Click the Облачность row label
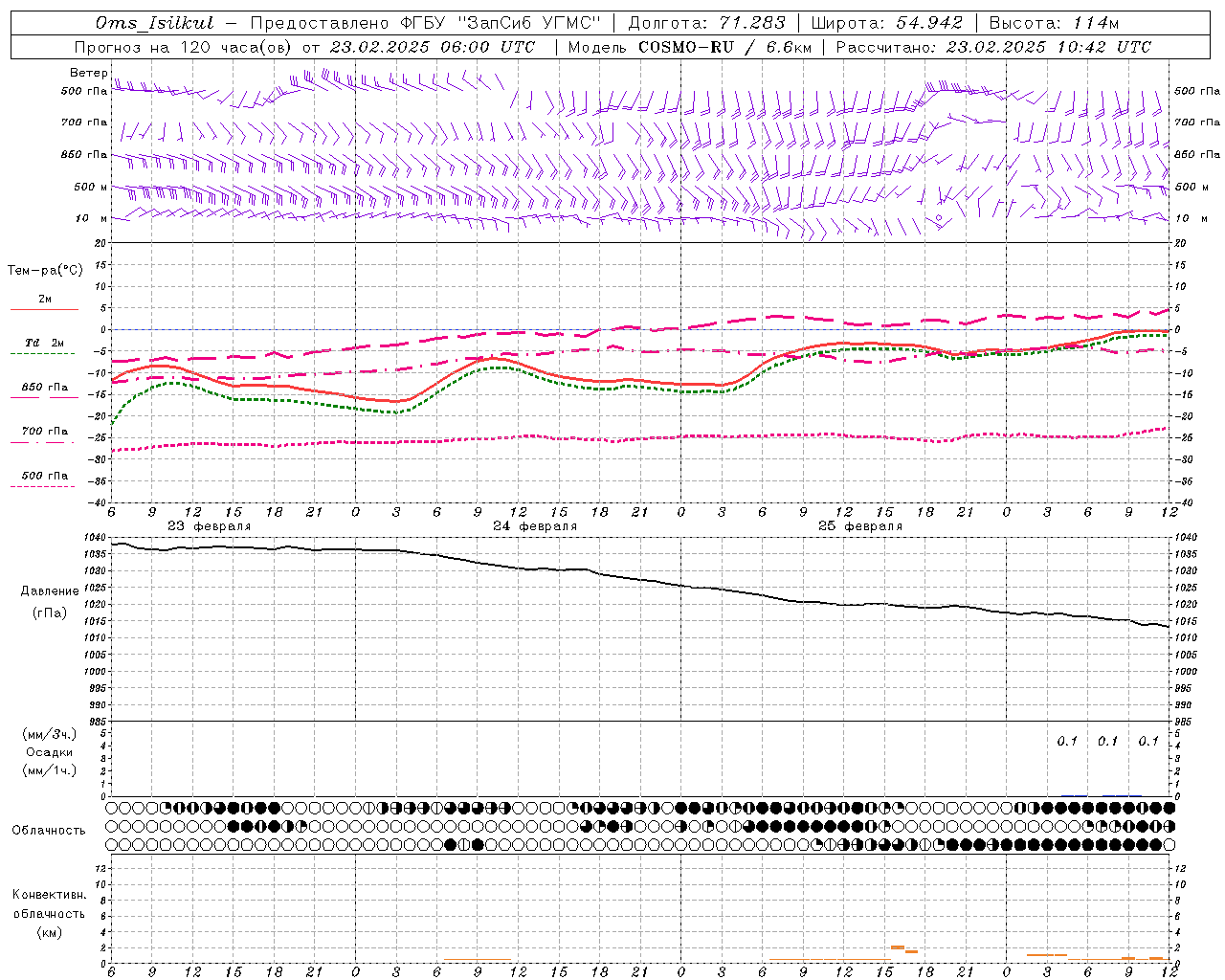The image size is (1225, 980). coord(48,830)
